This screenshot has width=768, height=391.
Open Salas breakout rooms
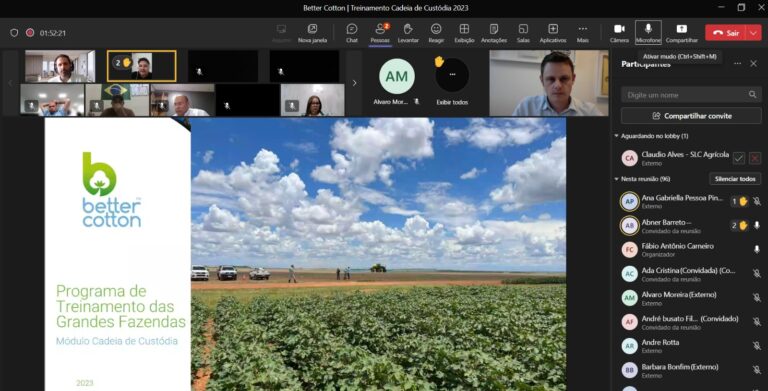[523, 33]
